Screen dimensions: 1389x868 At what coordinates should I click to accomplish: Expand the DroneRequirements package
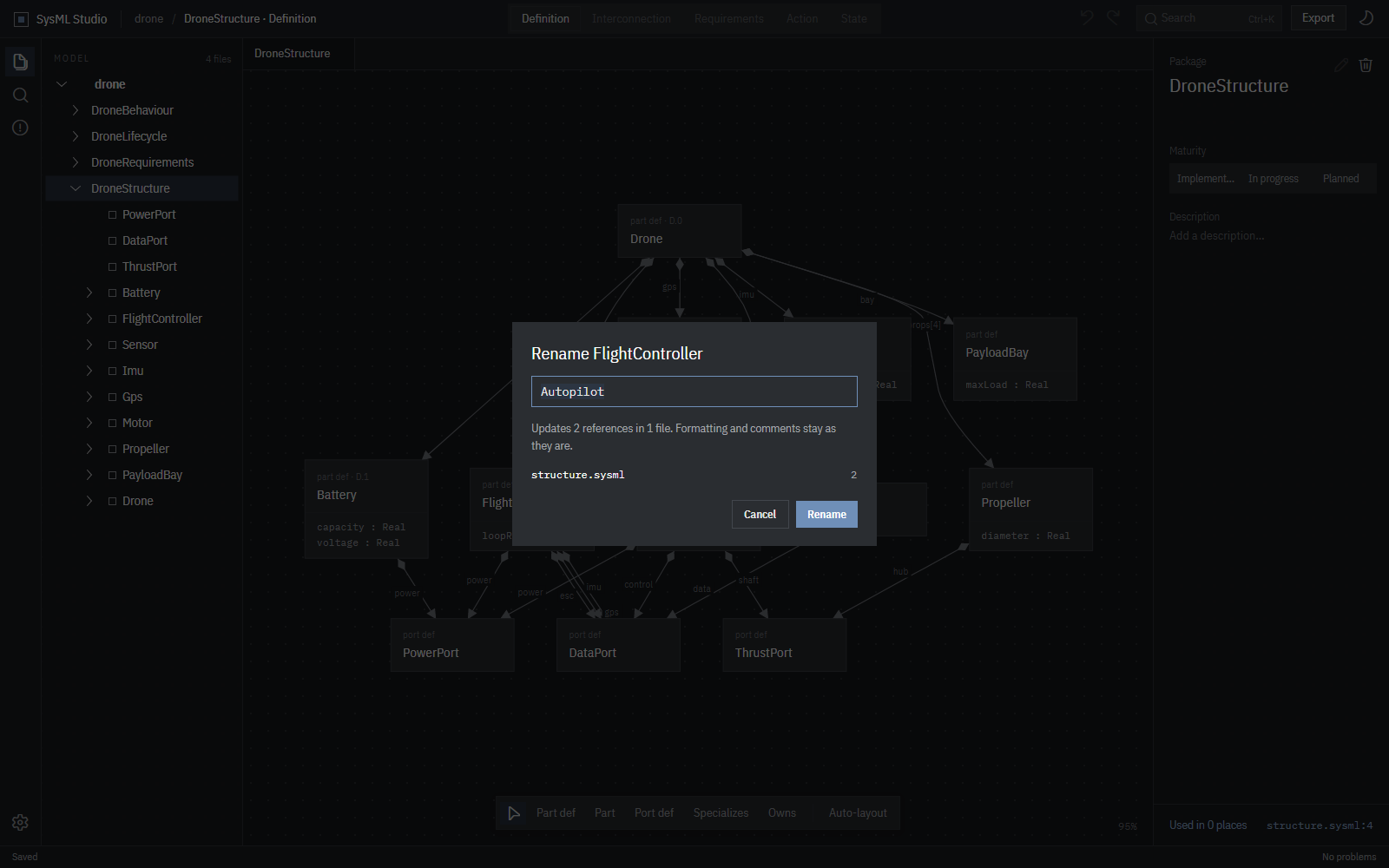[x=76, y=162]
